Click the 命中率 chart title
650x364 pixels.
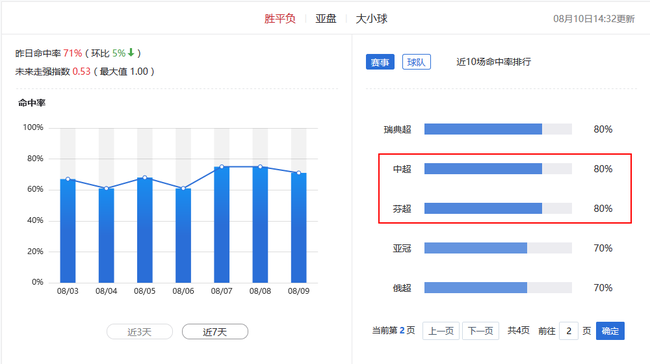point(32,103)
